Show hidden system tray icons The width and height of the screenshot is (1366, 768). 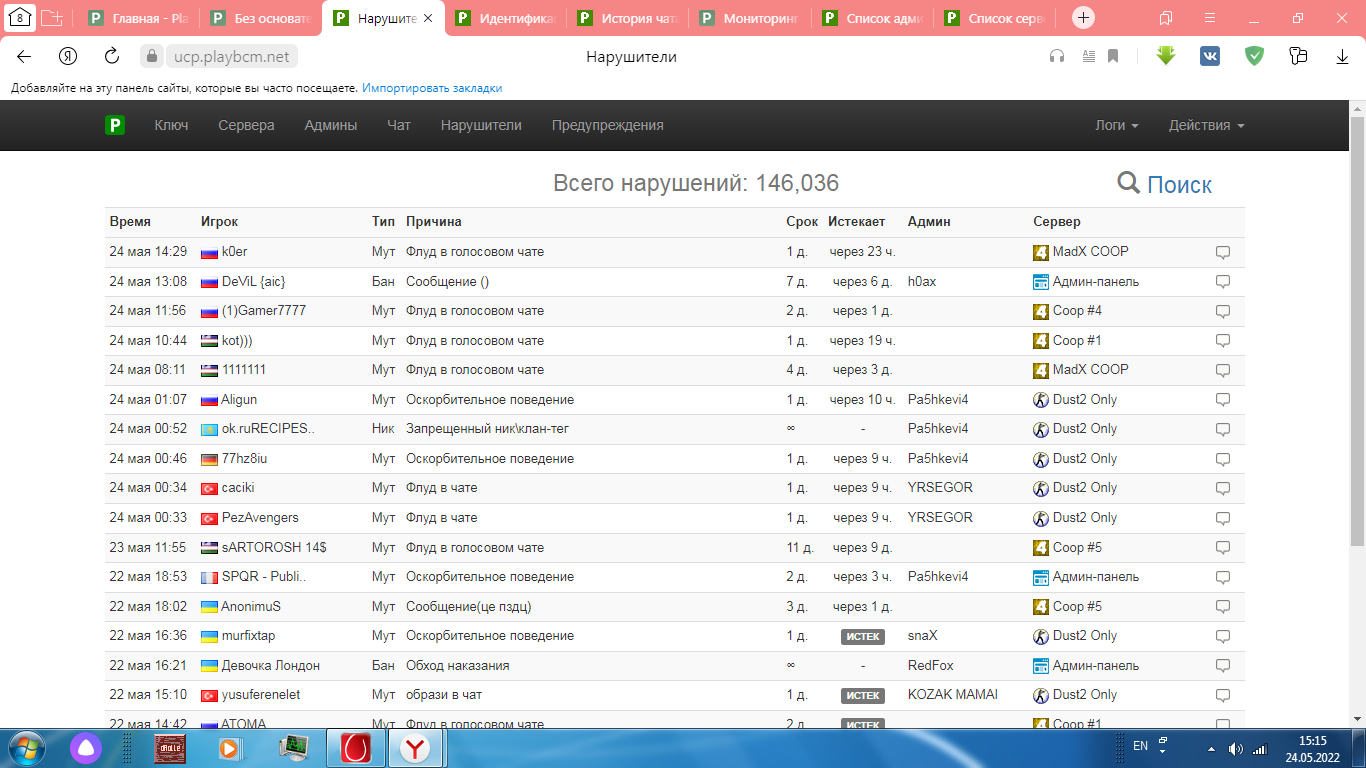(x=1211, y=748)
